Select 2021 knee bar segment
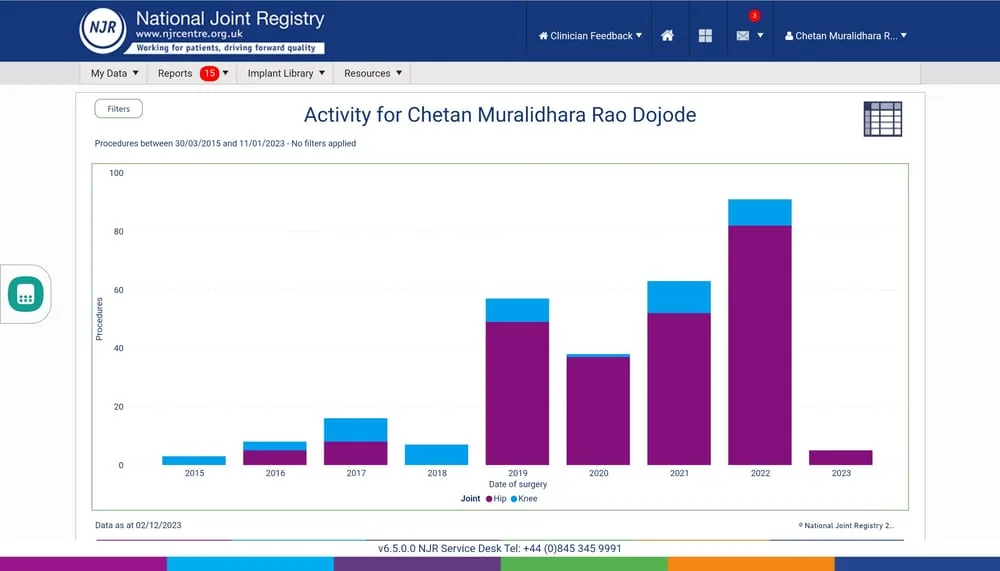 679,297
